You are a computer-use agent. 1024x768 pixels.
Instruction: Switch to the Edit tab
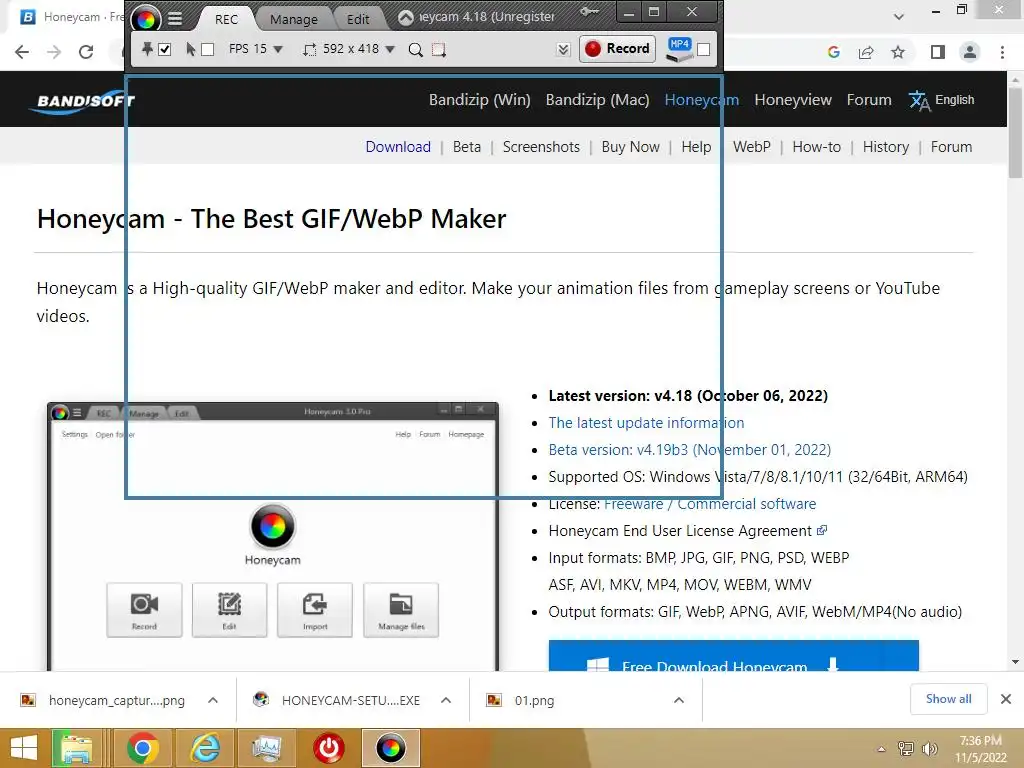(358, 20)
